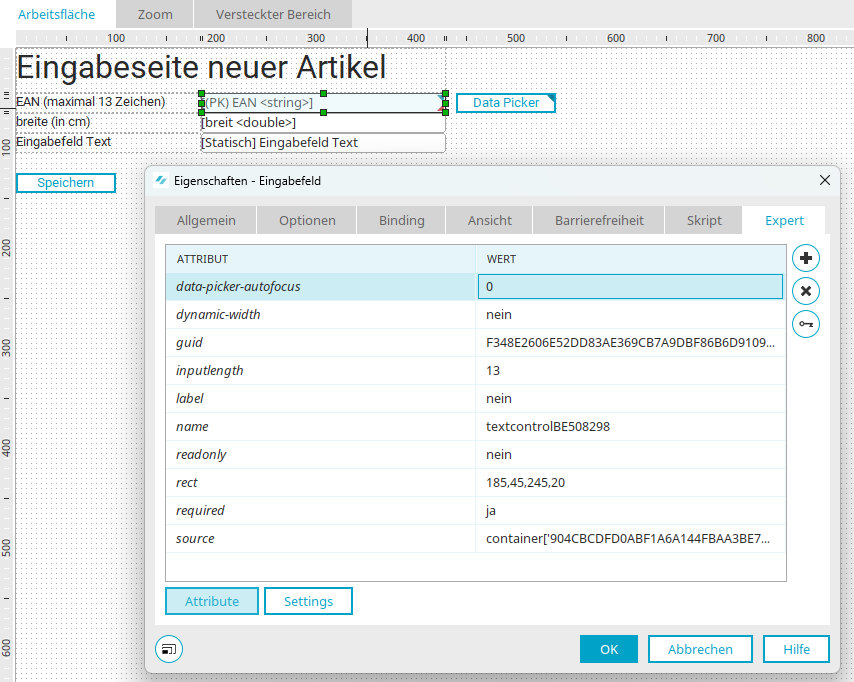Screen dimensions: 854x682
Task: Confirm the dialog with OK
Action: (608, 649)
